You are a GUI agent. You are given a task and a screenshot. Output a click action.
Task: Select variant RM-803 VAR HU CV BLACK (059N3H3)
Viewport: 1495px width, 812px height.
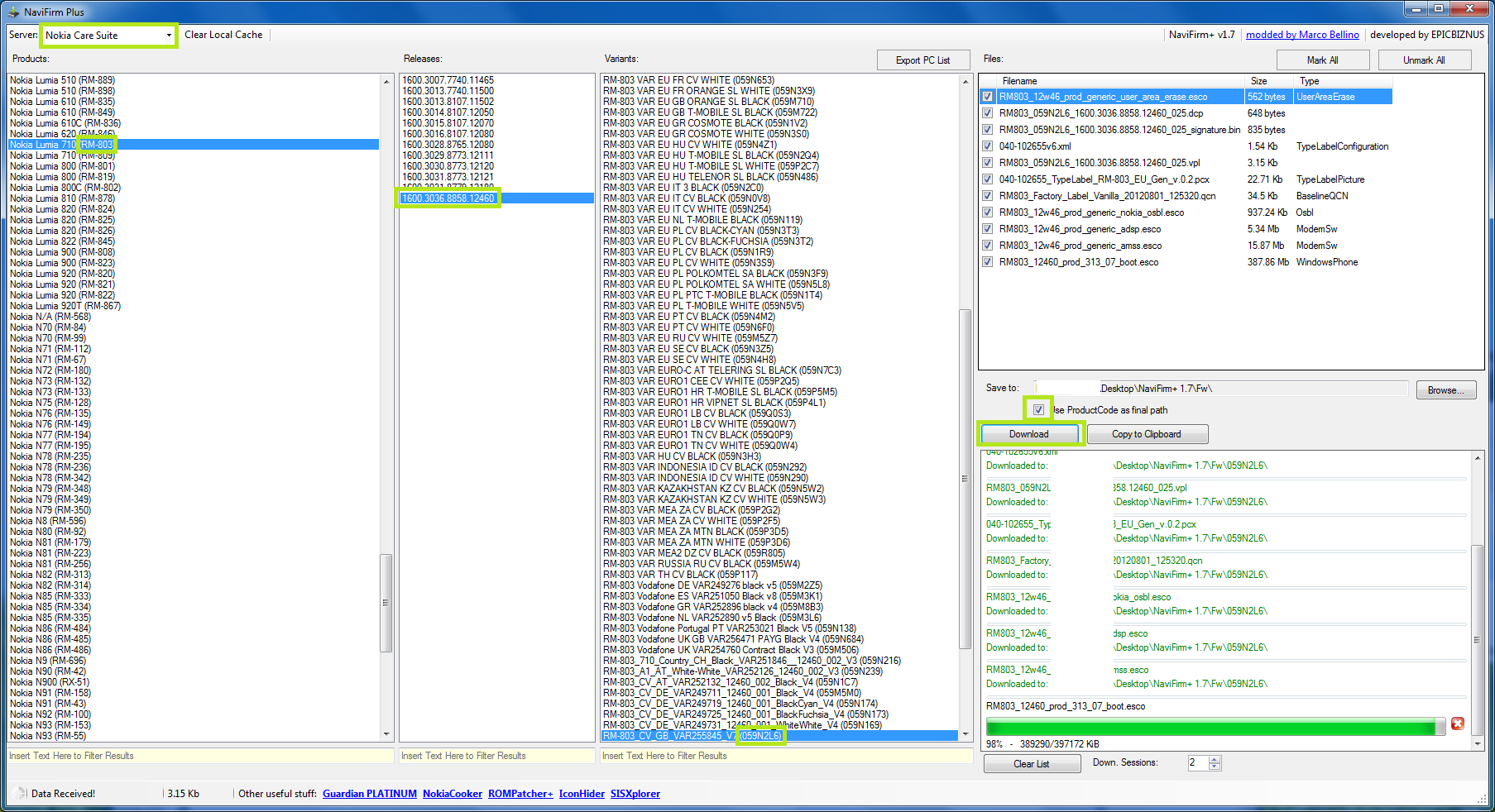(682, 456)
